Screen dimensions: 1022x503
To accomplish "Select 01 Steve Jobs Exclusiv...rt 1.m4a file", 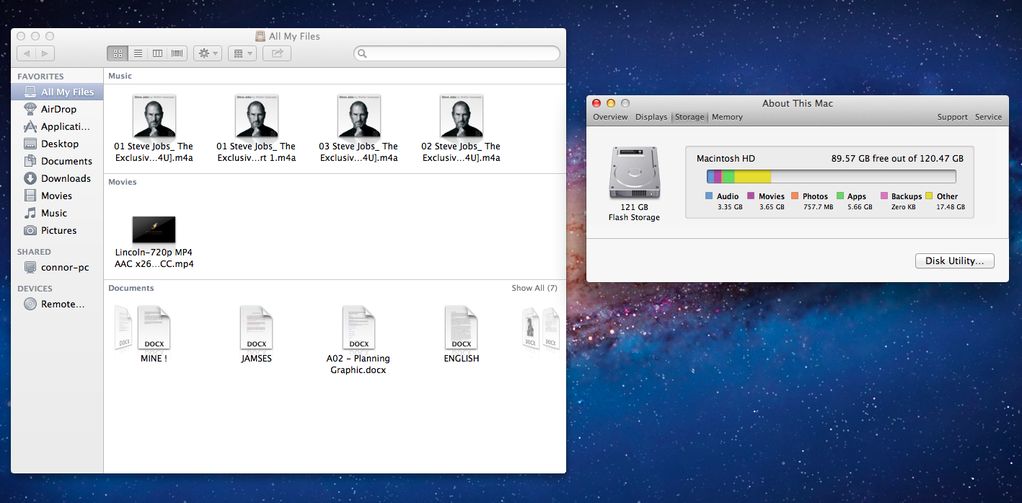I will tap(256, 128).
